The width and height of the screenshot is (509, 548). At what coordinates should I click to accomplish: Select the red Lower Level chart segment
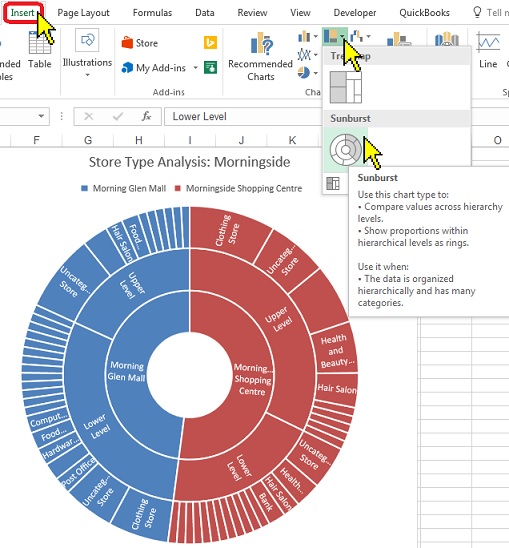tap(240, 468)
